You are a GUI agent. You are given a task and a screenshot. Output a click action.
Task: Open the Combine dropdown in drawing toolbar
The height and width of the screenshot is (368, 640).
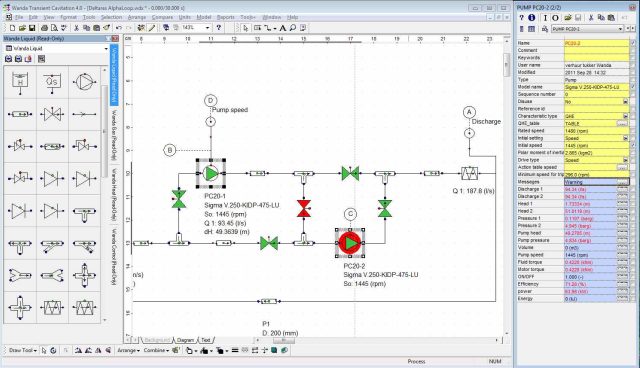pyautogui.click(x=156, y=350)
